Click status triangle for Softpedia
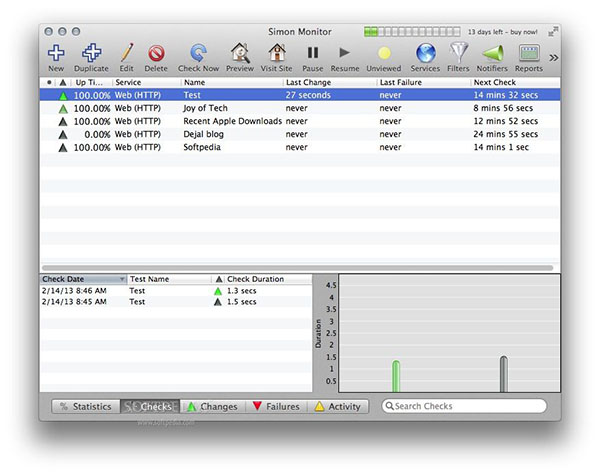This screenshot has width=600, height=475. [63, 148]
